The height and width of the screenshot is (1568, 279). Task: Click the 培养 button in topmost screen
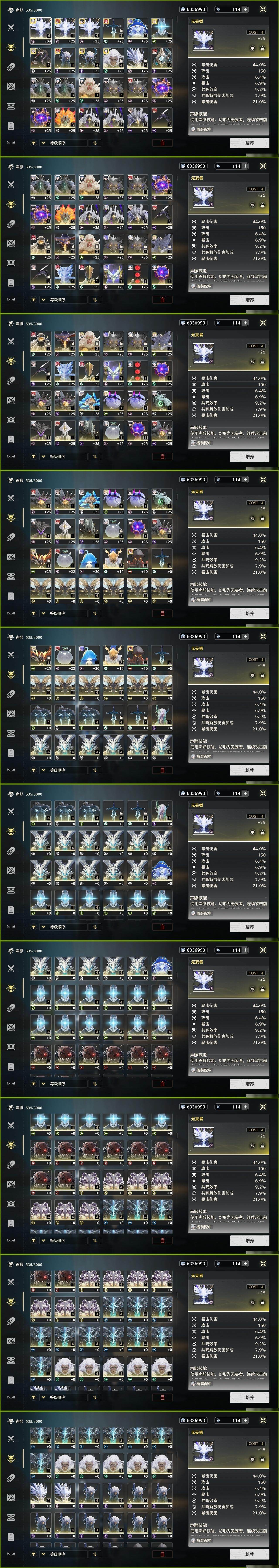[x=249, y=143]
